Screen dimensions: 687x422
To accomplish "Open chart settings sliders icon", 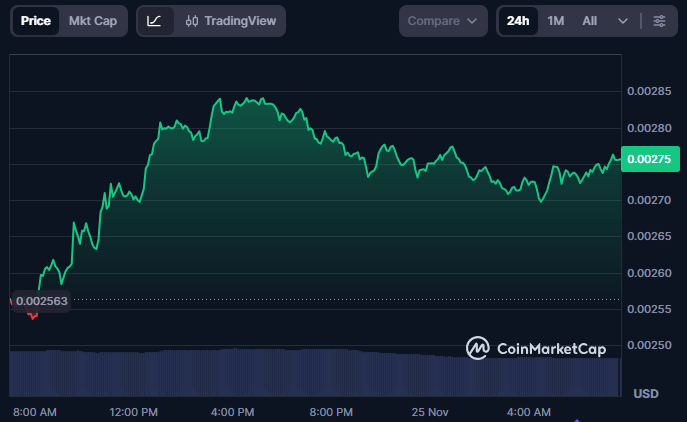I will pos(659,21).
